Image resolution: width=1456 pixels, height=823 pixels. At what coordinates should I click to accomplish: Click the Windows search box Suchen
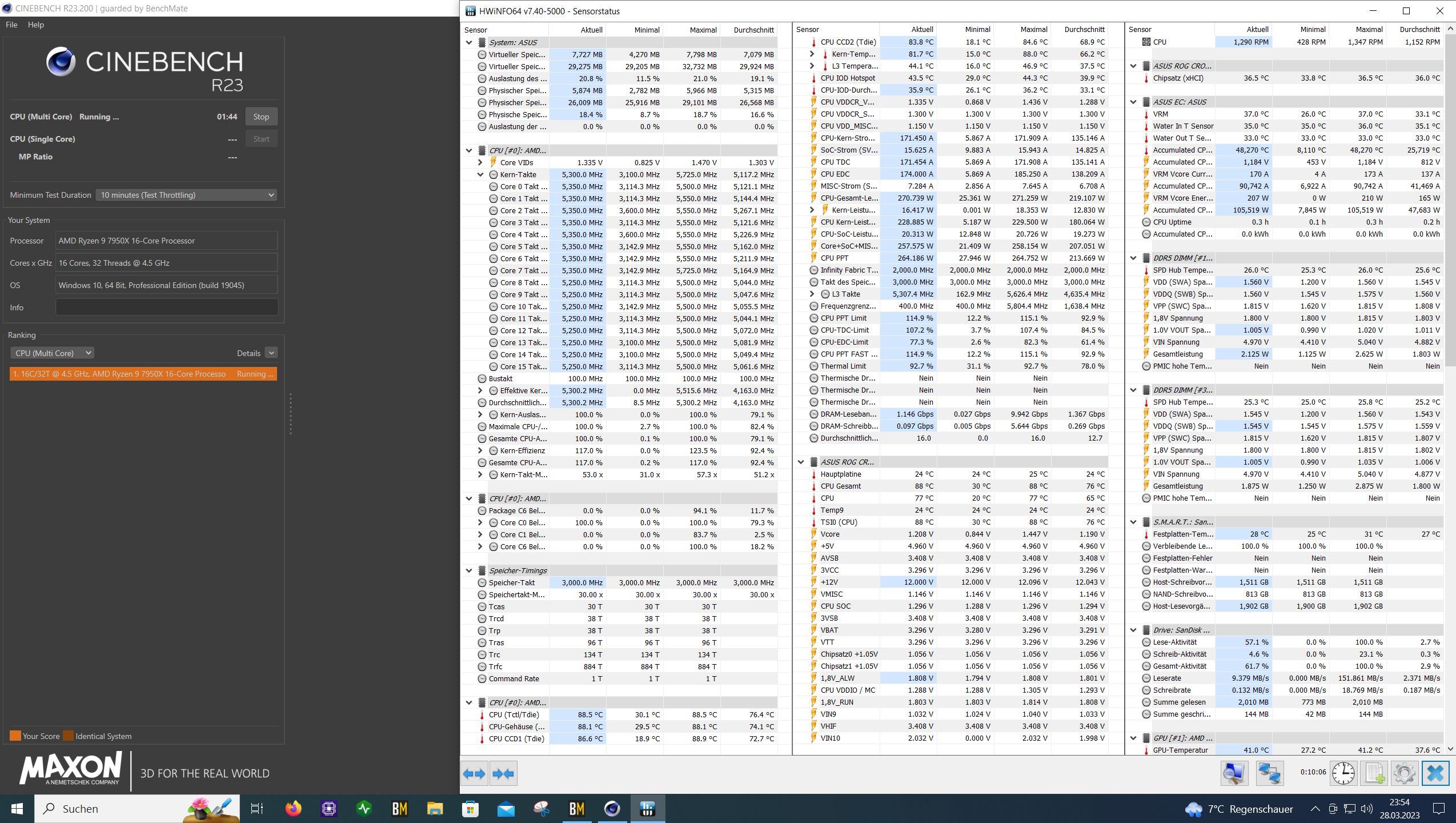pos(137,808)
